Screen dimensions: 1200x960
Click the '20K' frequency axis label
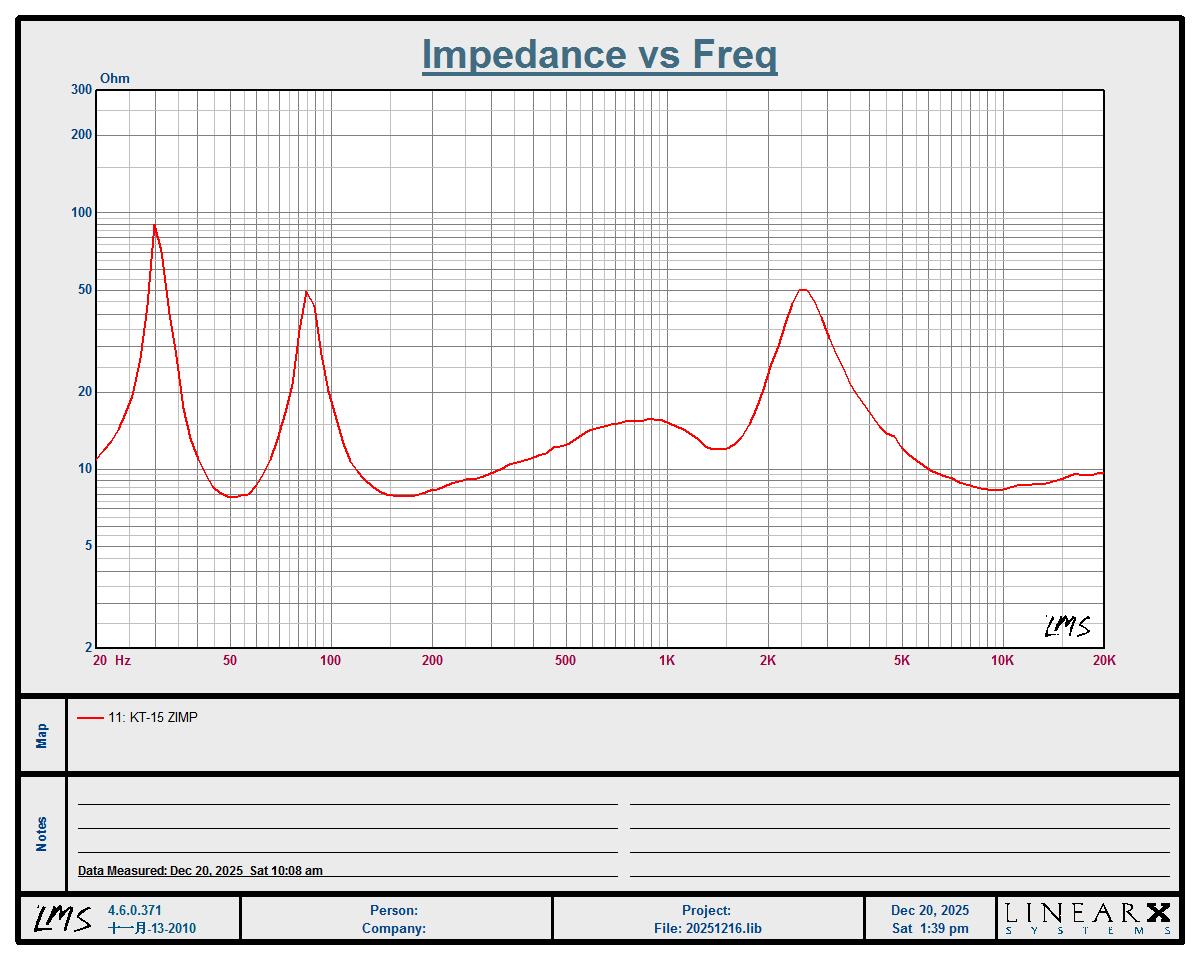pos(1104,660)
